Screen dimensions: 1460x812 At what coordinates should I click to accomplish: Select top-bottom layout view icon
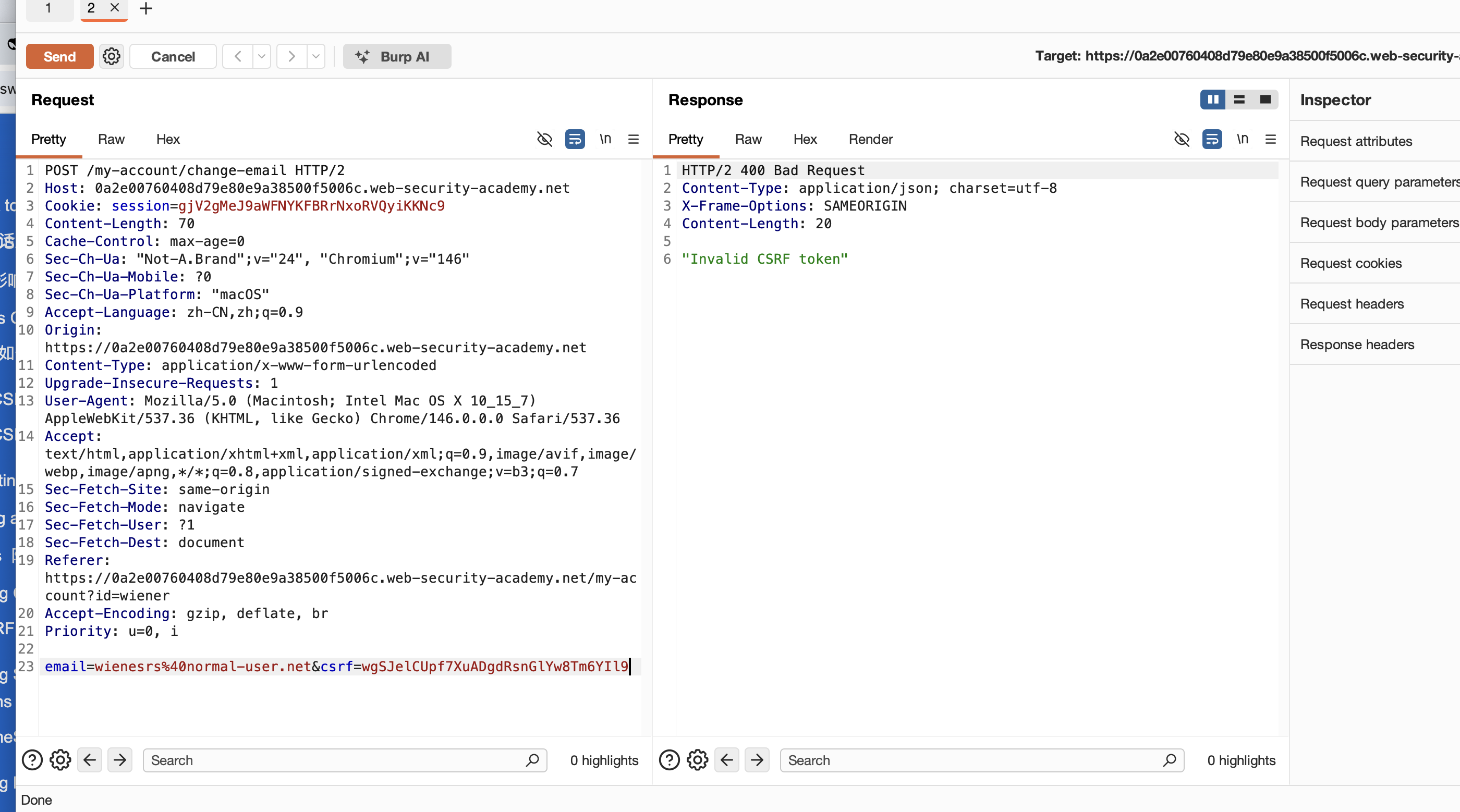(1239, 99)
